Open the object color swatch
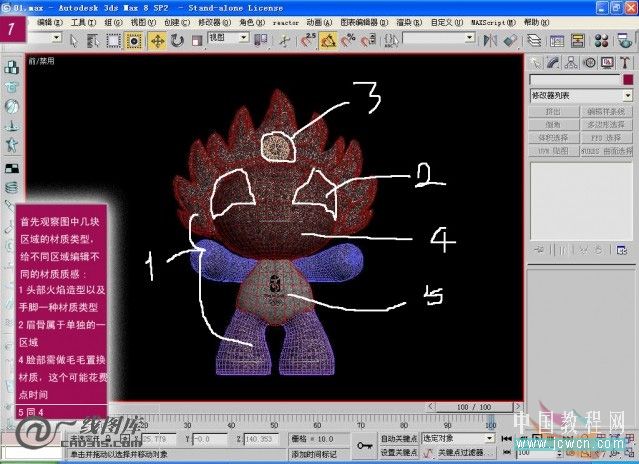This screenshot has width=639, height=464. (628, 79)
